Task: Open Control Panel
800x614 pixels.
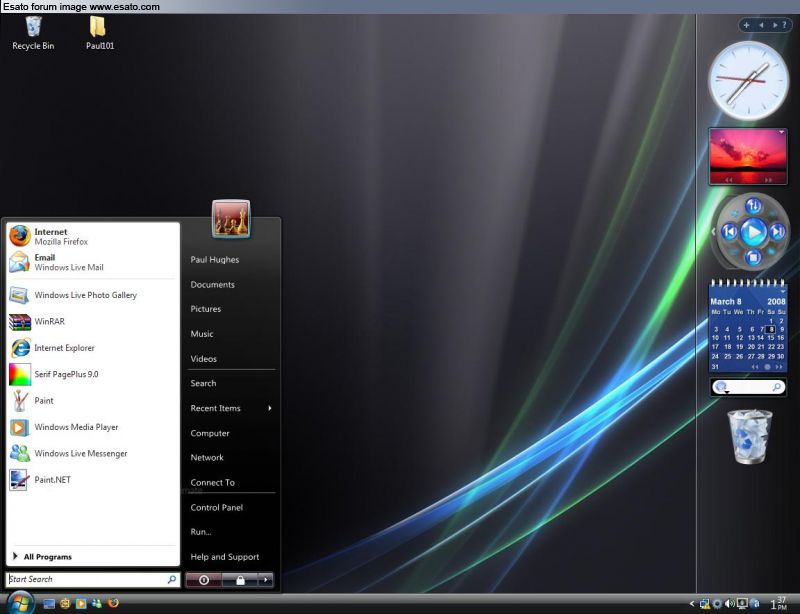Action: coord(216,508)
